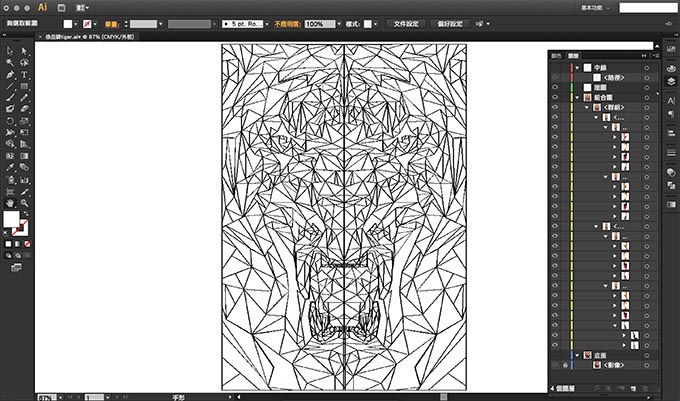Select the Shape Builder tool
Screen dimensions: 680x401
click(x=10, y=144)
